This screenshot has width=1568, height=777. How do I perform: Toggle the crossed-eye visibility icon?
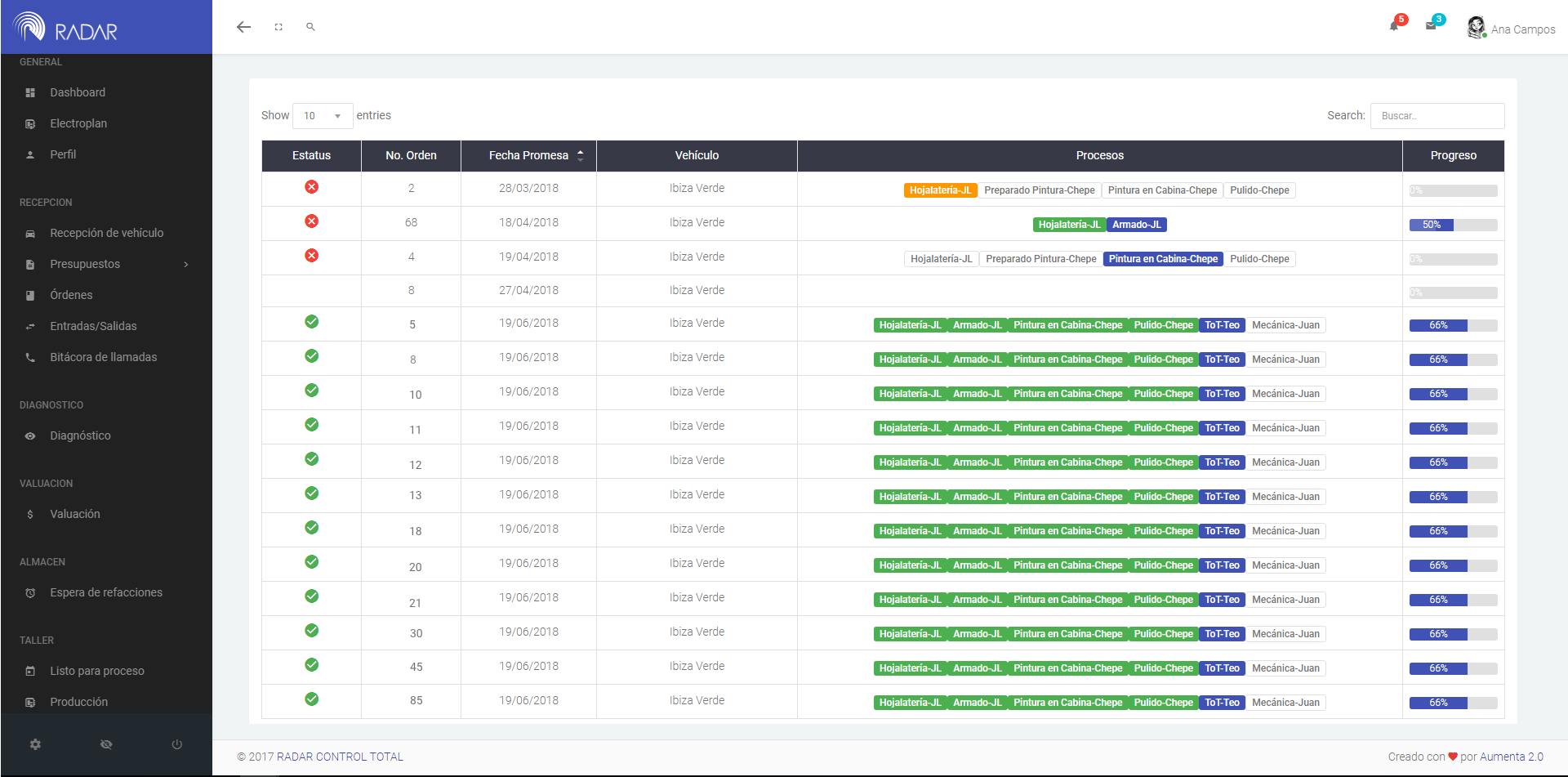(106, 744)
